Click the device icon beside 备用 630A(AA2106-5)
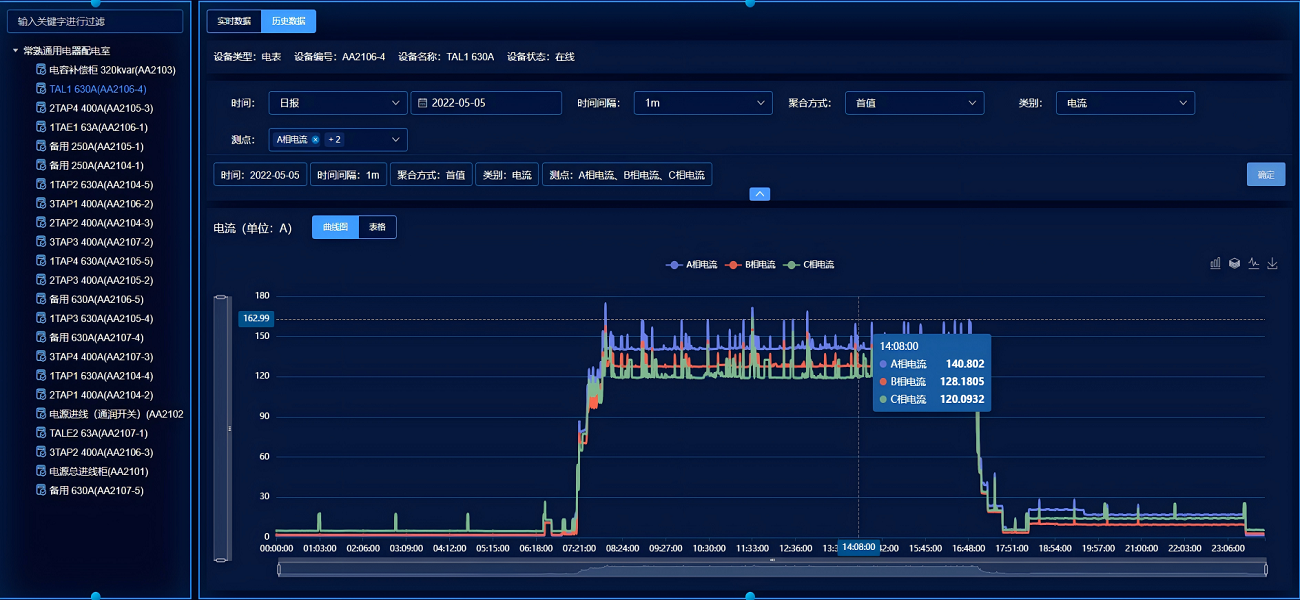 click(x=41, y=299)
